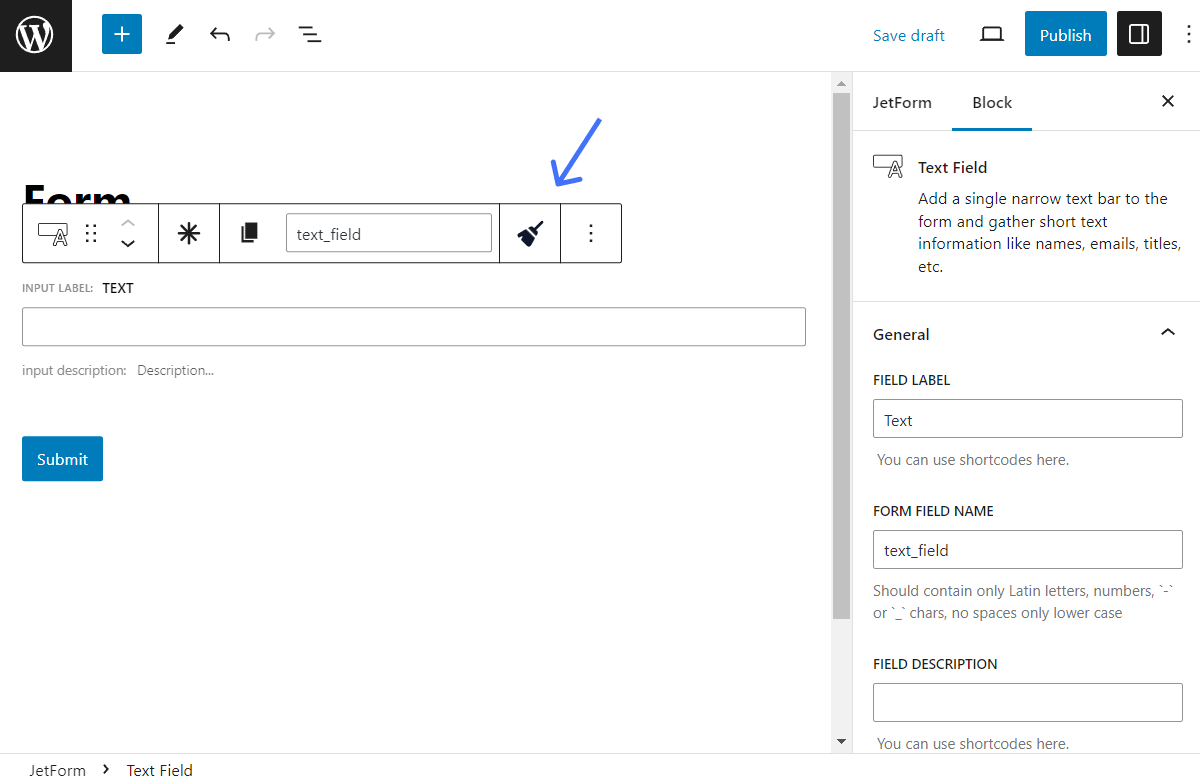
Task: Redo the last change
Action: point(264,33)
